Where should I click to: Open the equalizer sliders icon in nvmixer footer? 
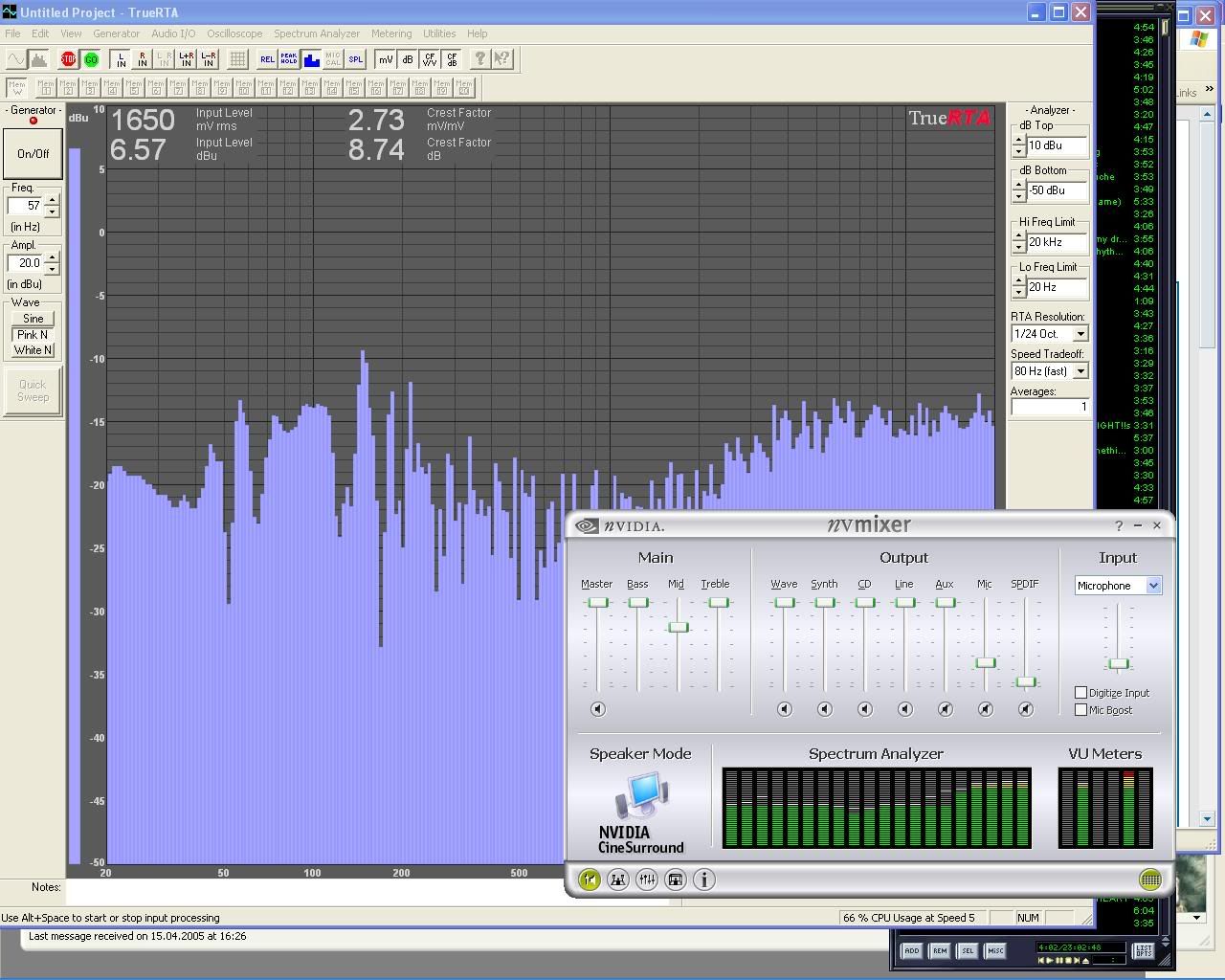pos(646,880)
